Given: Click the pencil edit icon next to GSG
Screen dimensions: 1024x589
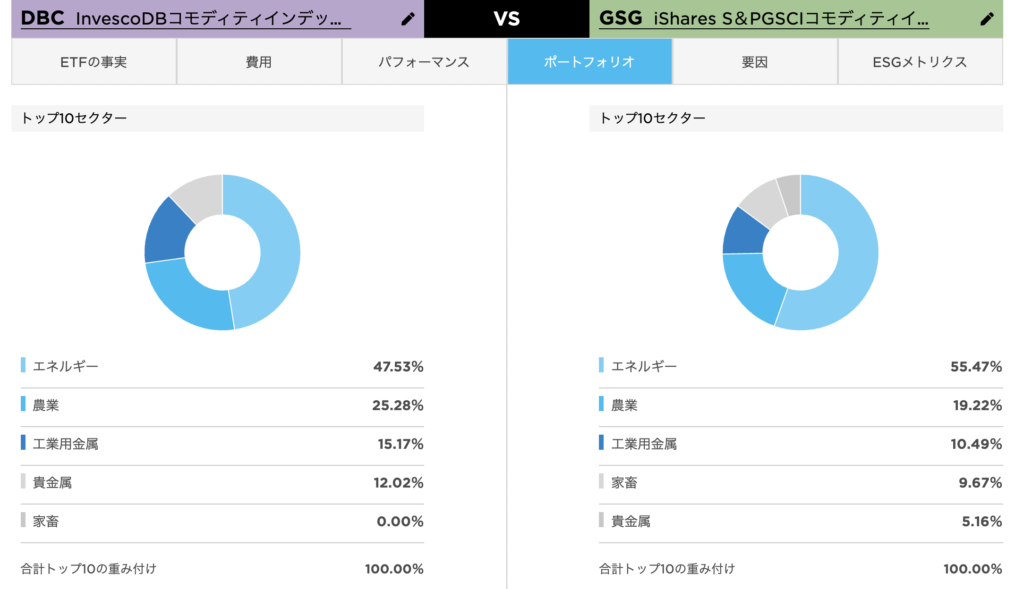Looking at the screenshot, I should coord(987,18).
